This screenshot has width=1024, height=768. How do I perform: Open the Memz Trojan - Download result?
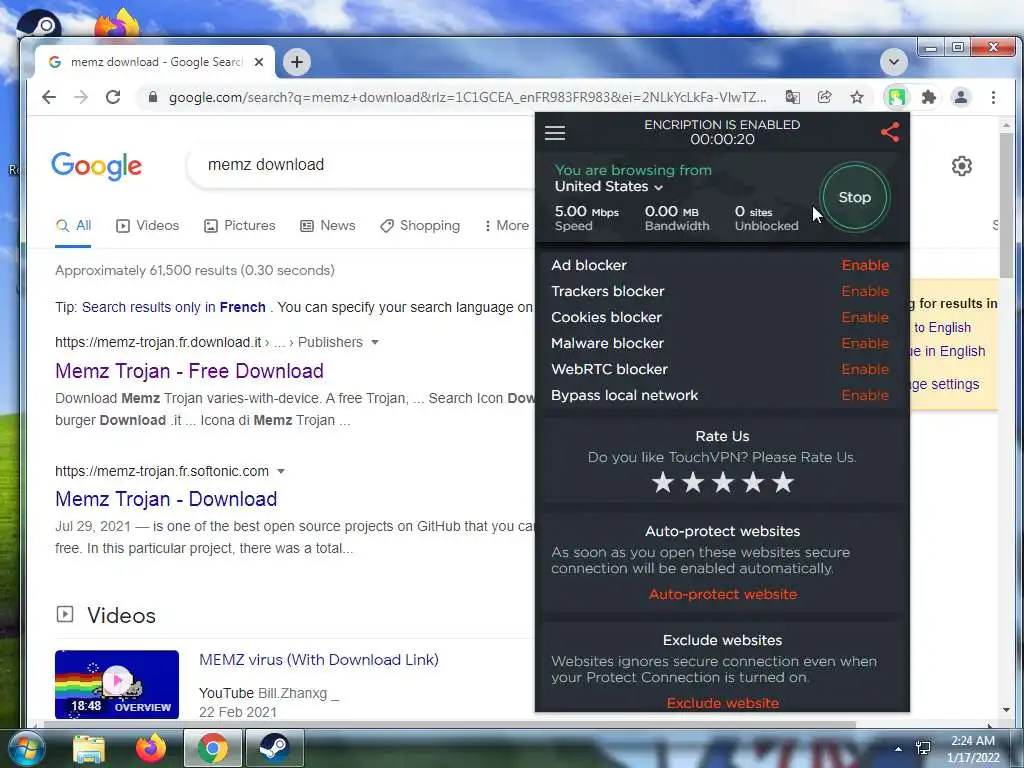(166, 499)
